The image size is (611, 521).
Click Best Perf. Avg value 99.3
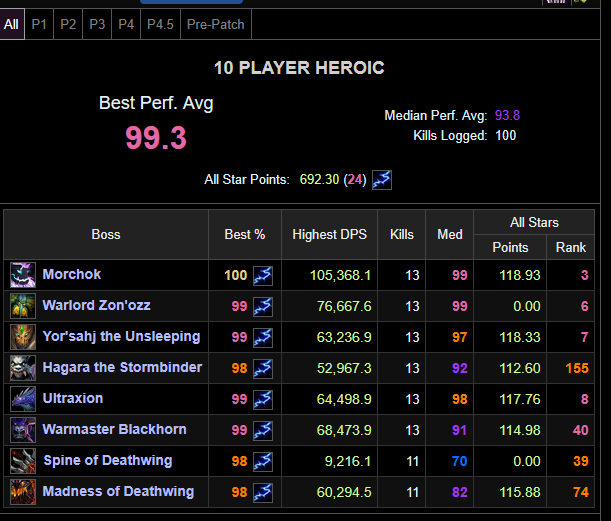point(156,138)
